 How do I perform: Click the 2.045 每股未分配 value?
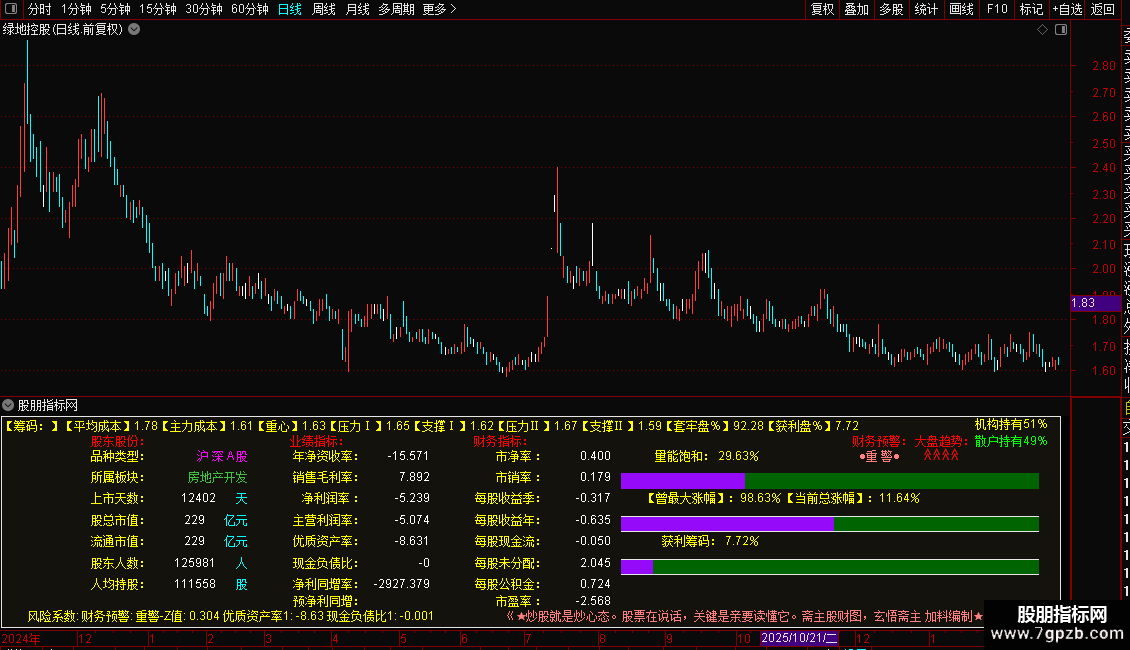click(x=595, y=563)
